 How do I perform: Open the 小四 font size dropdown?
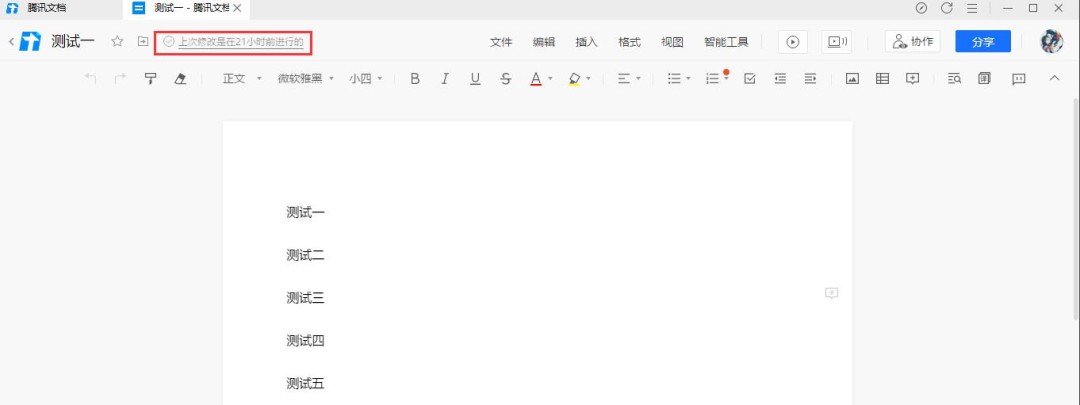click(366, 79)
